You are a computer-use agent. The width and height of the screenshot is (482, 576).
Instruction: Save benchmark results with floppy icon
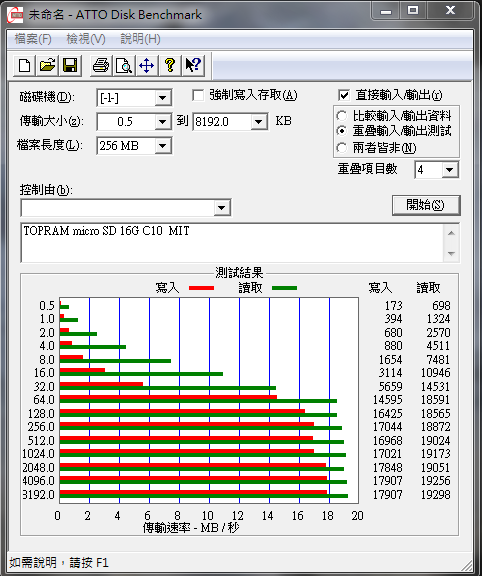point(70,66)
